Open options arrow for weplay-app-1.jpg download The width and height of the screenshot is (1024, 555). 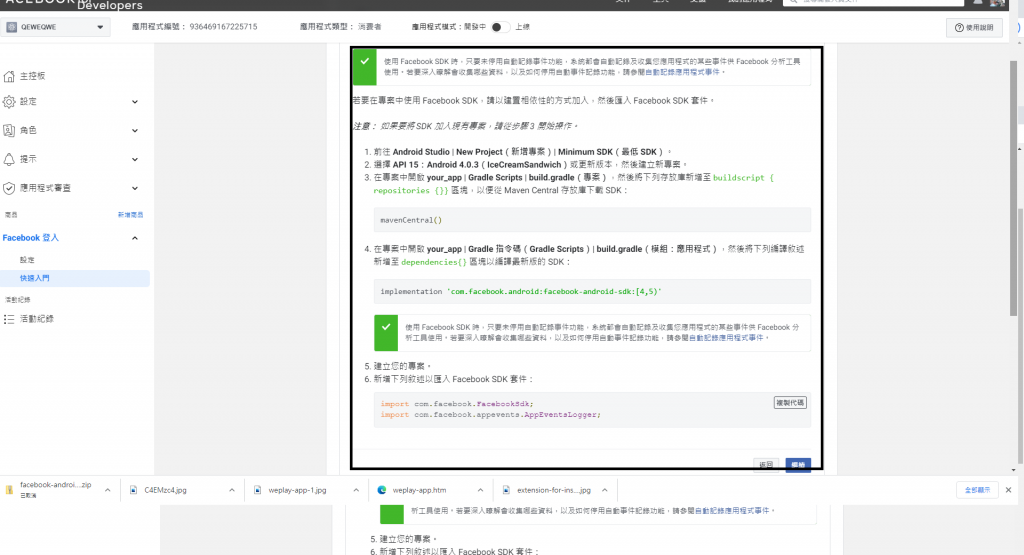coord(356,490)
